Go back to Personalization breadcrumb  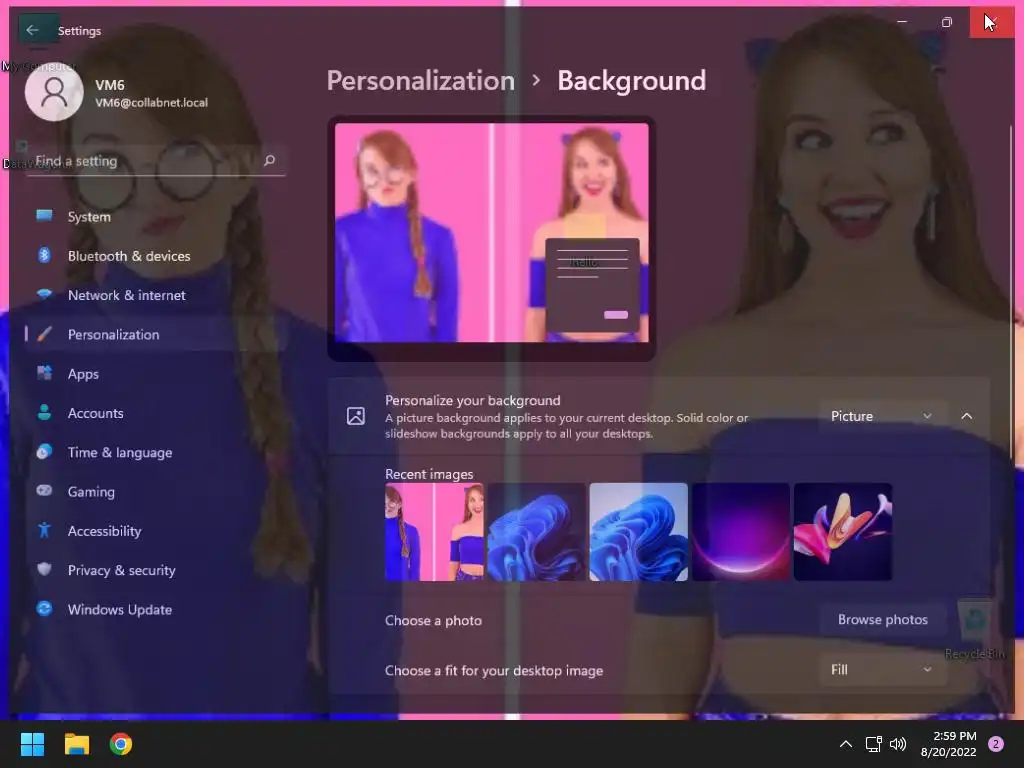pos(421,80)
